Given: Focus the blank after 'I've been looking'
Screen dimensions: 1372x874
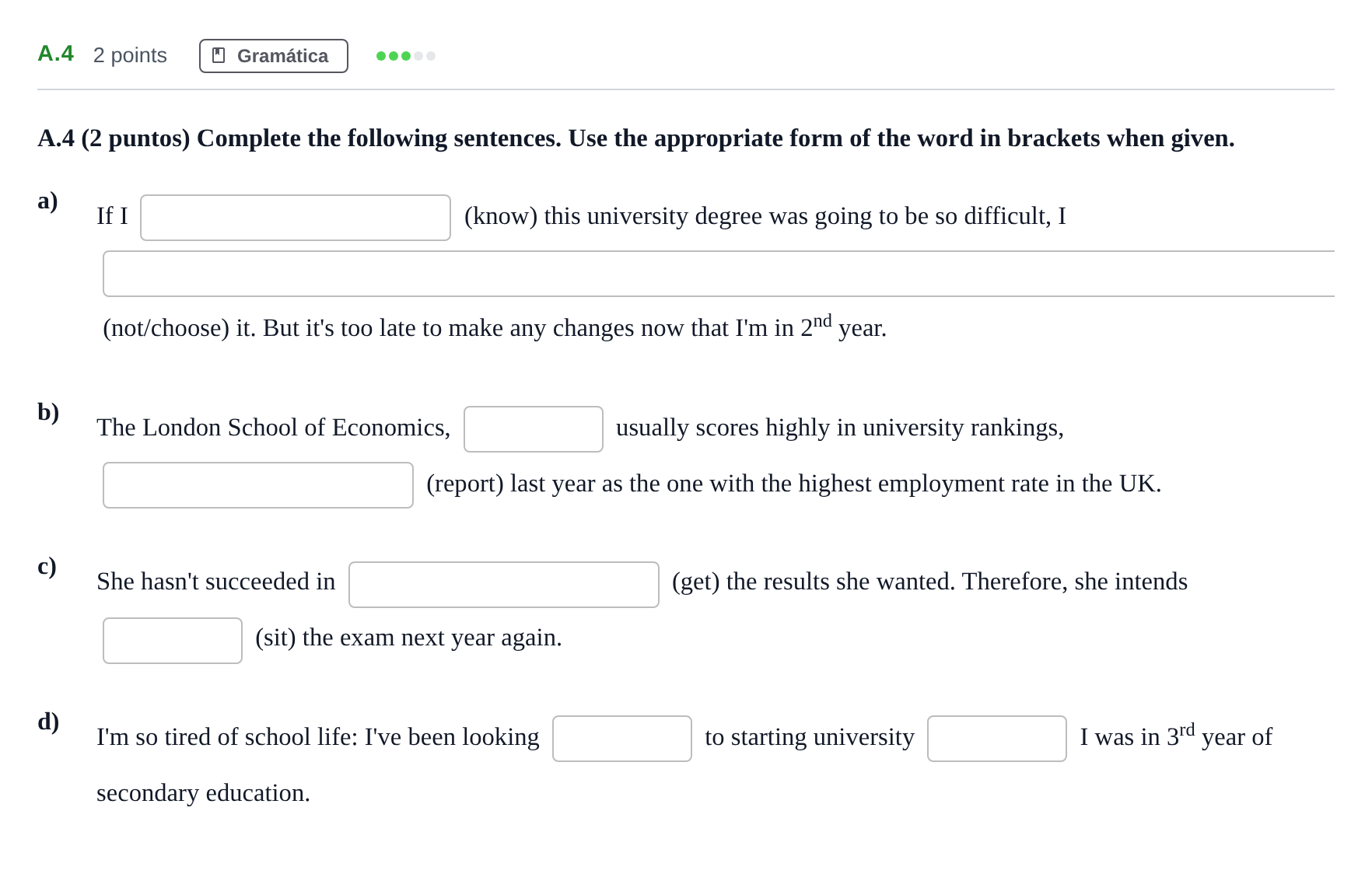Looking at the screenshot, I should (x=622, y=739).
